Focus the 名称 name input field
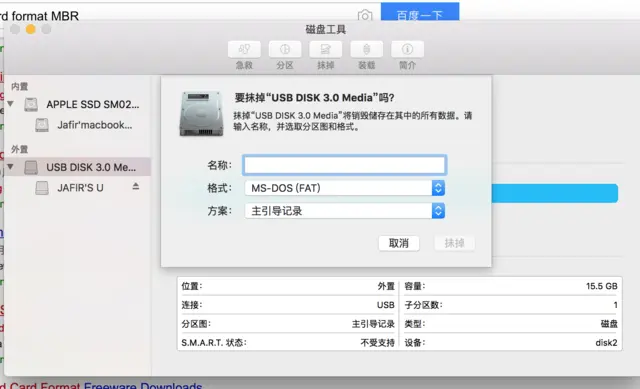 click(344, 165)
